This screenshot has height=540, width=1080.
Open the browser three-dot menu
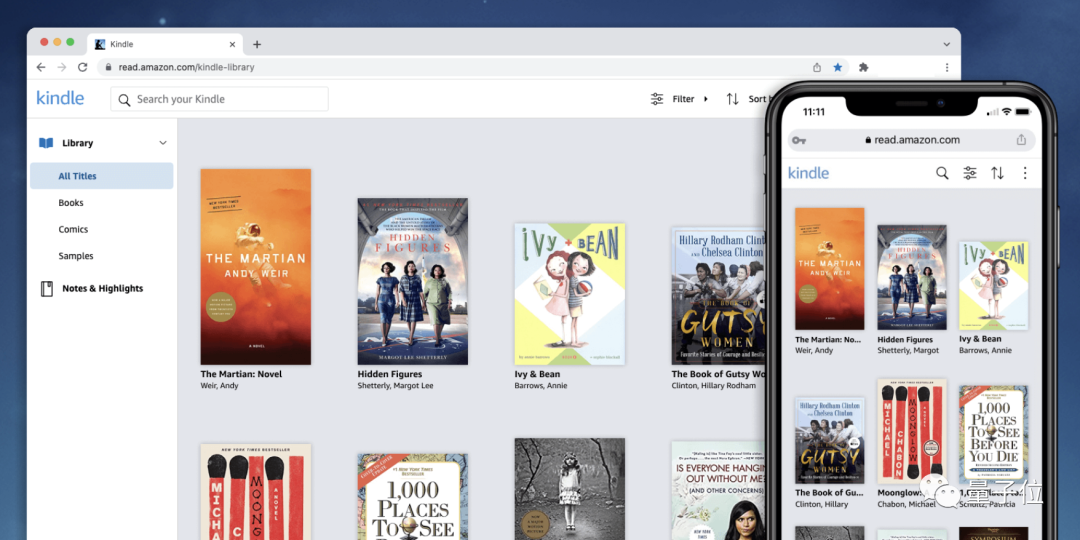pyautogui.click(x=947, y=67)
